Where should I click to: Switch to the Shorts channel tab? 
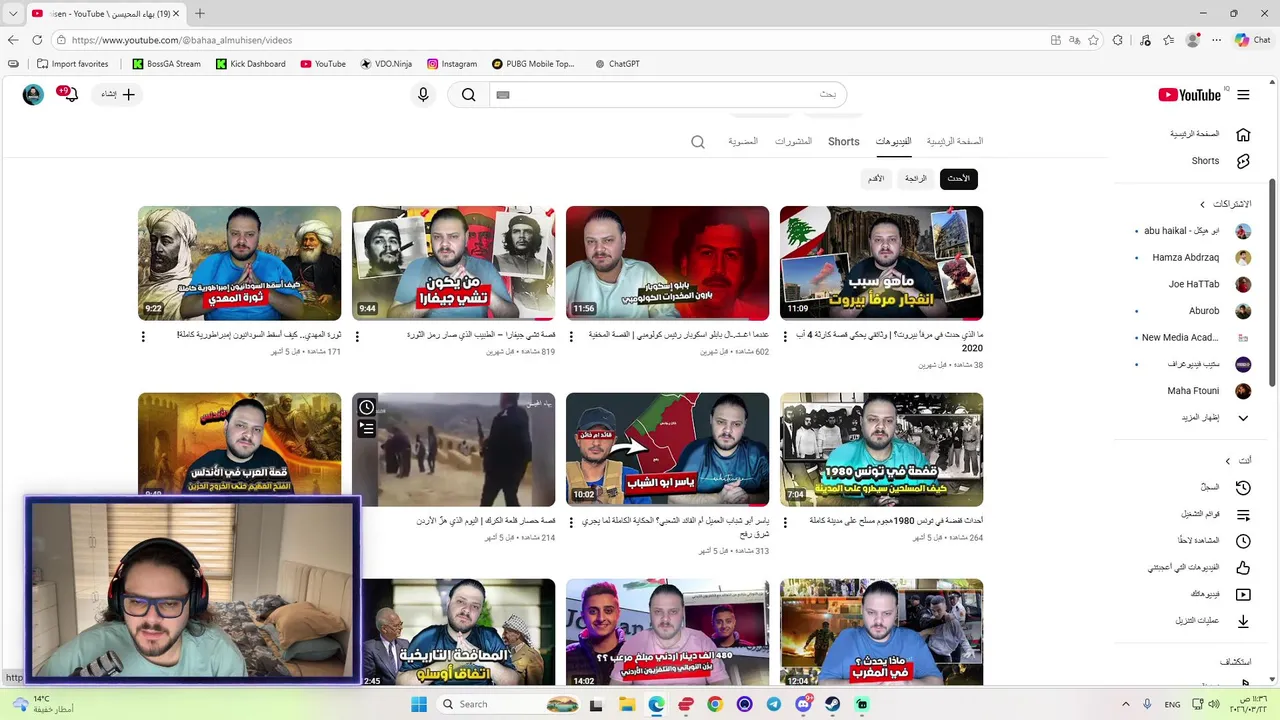click(x=843, y=141)
